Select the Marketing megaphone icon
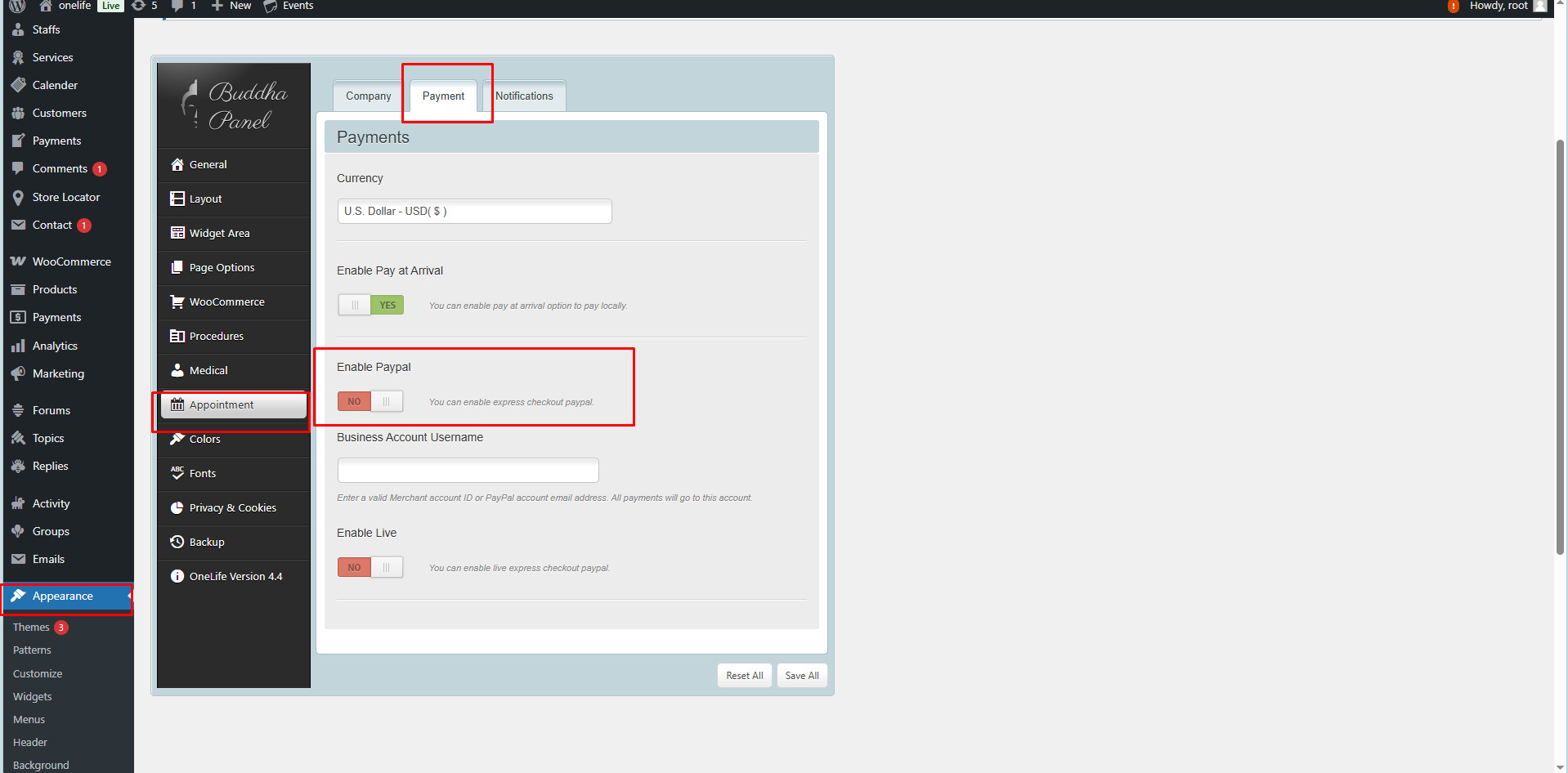The image size is (1568, 773). click(x=18, y=373)
